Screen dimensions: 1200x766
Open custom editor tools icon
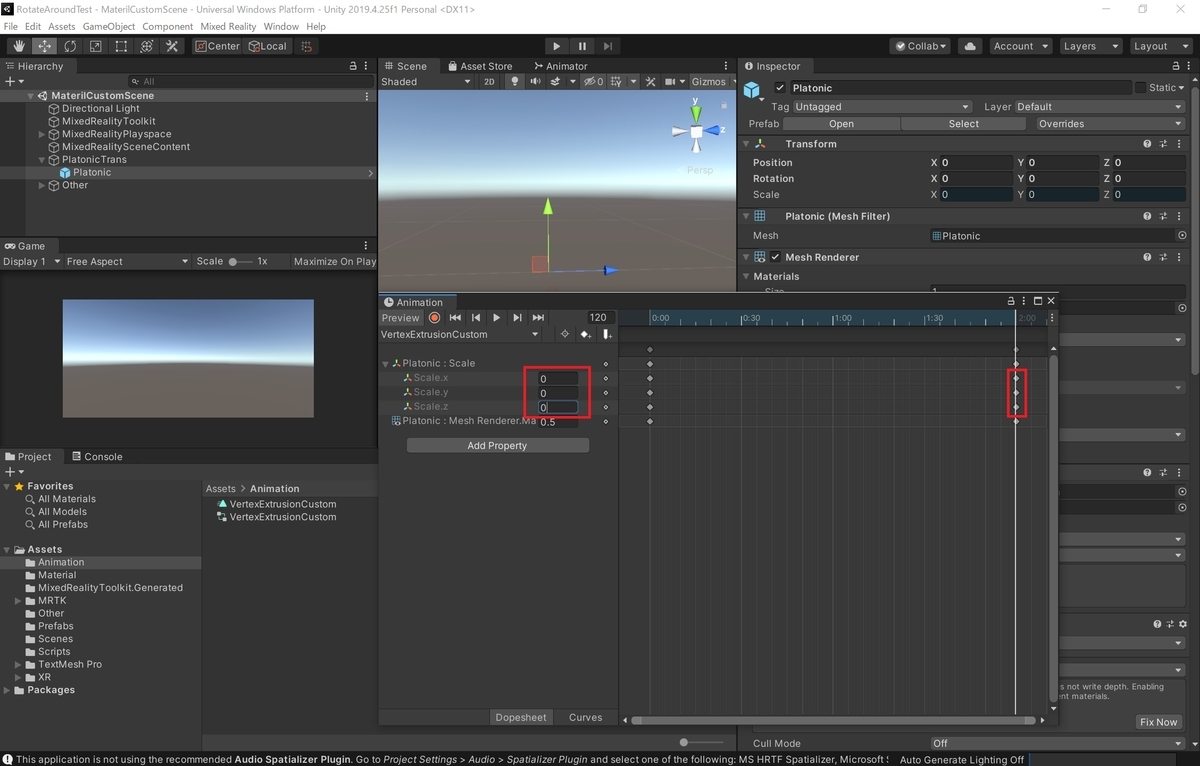[x=172, y=46]
